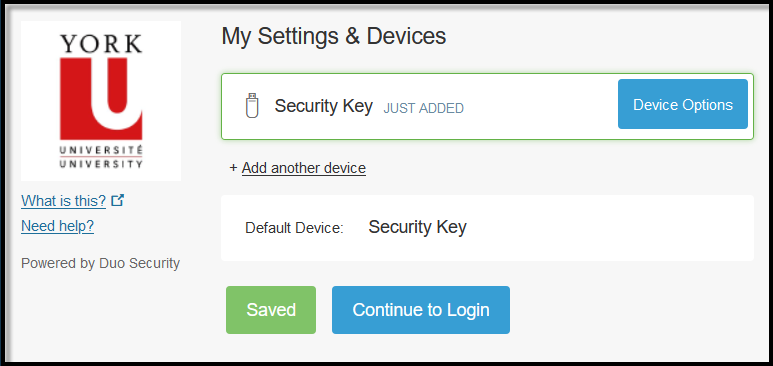Click the UNIVERSITÉ UNIVERSITY text in the logo
The height and width of the screenshot is (366, 773).
click(x=101, y=156)
